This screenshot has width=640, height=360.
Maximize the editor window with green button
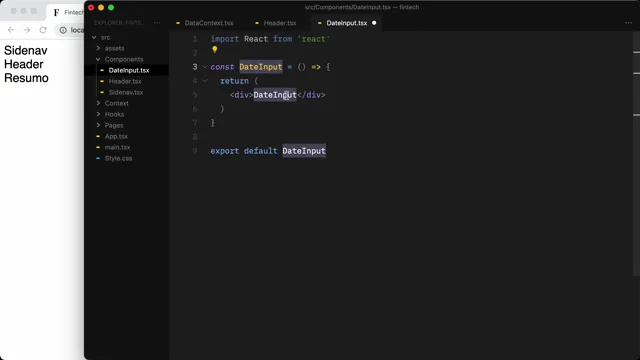[x=111, y=7]
